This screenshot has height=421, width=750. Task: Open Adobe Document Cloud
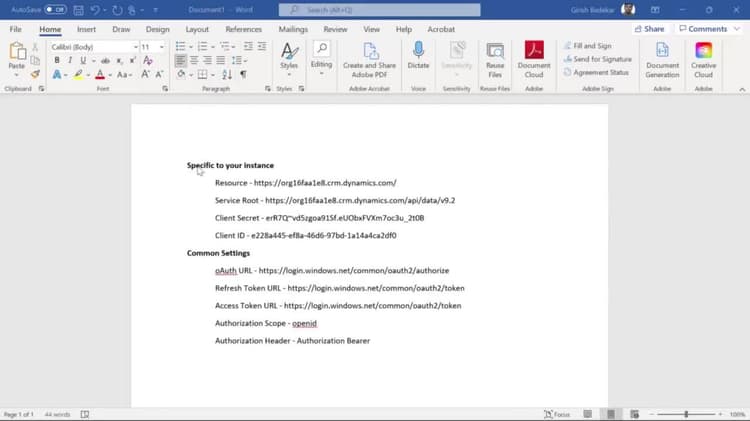[x=534, y=60]
